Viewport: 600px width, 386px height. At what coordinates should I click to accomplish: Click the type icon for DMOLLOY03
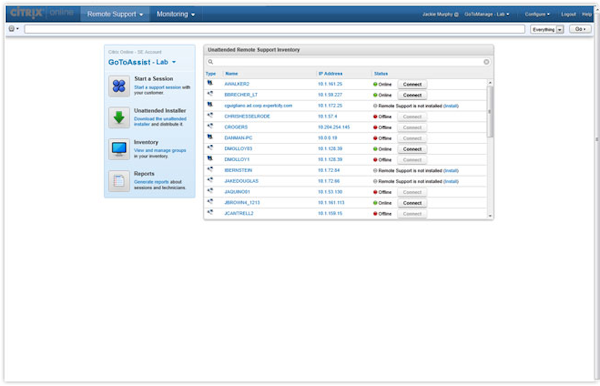pyautogui.click(x=210, y=148)
